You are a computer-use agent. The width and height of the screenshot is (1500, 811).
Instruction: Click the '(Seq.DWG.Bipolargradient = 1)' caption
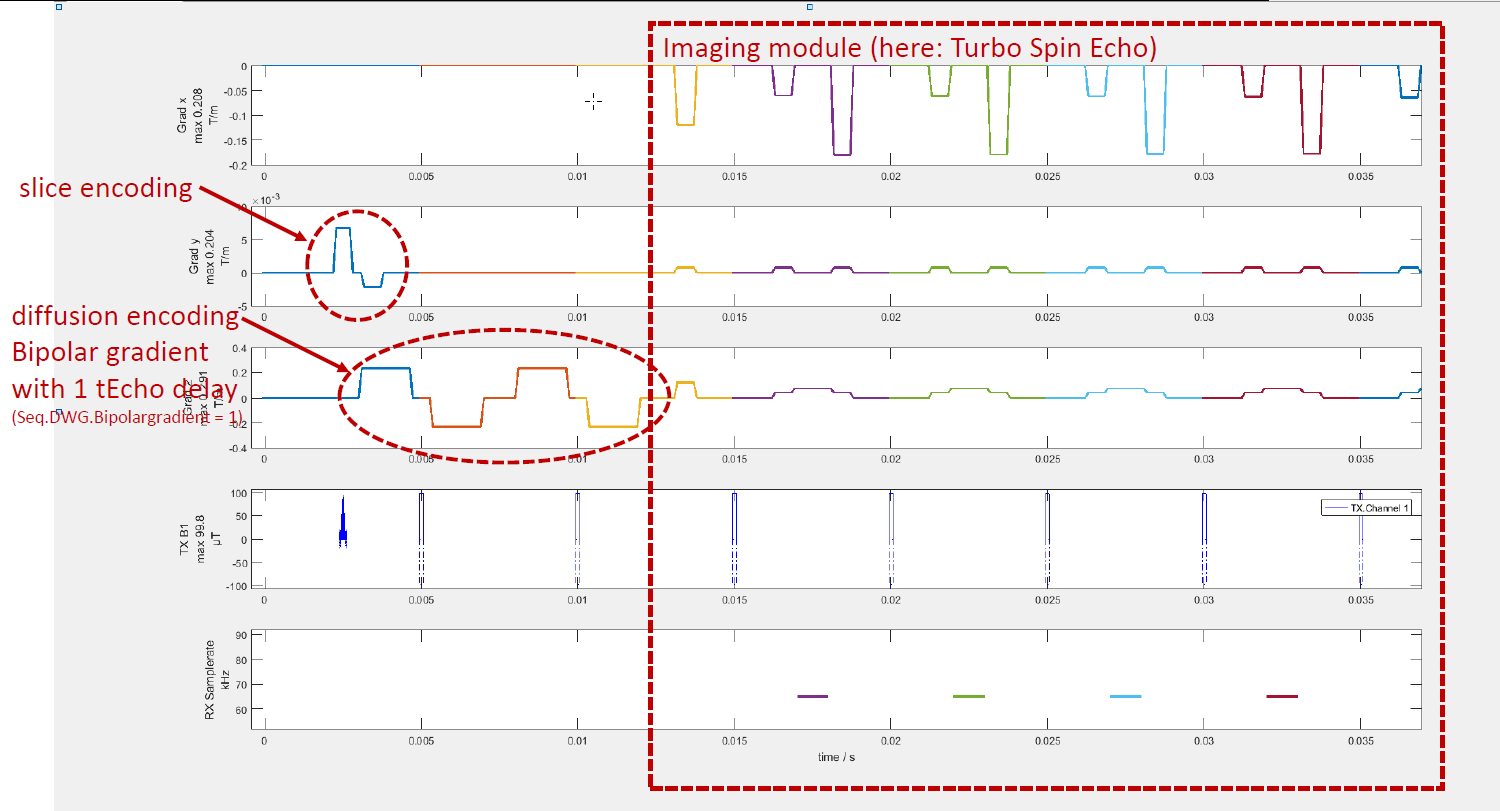pyautogui.click(x=125, y=417)
